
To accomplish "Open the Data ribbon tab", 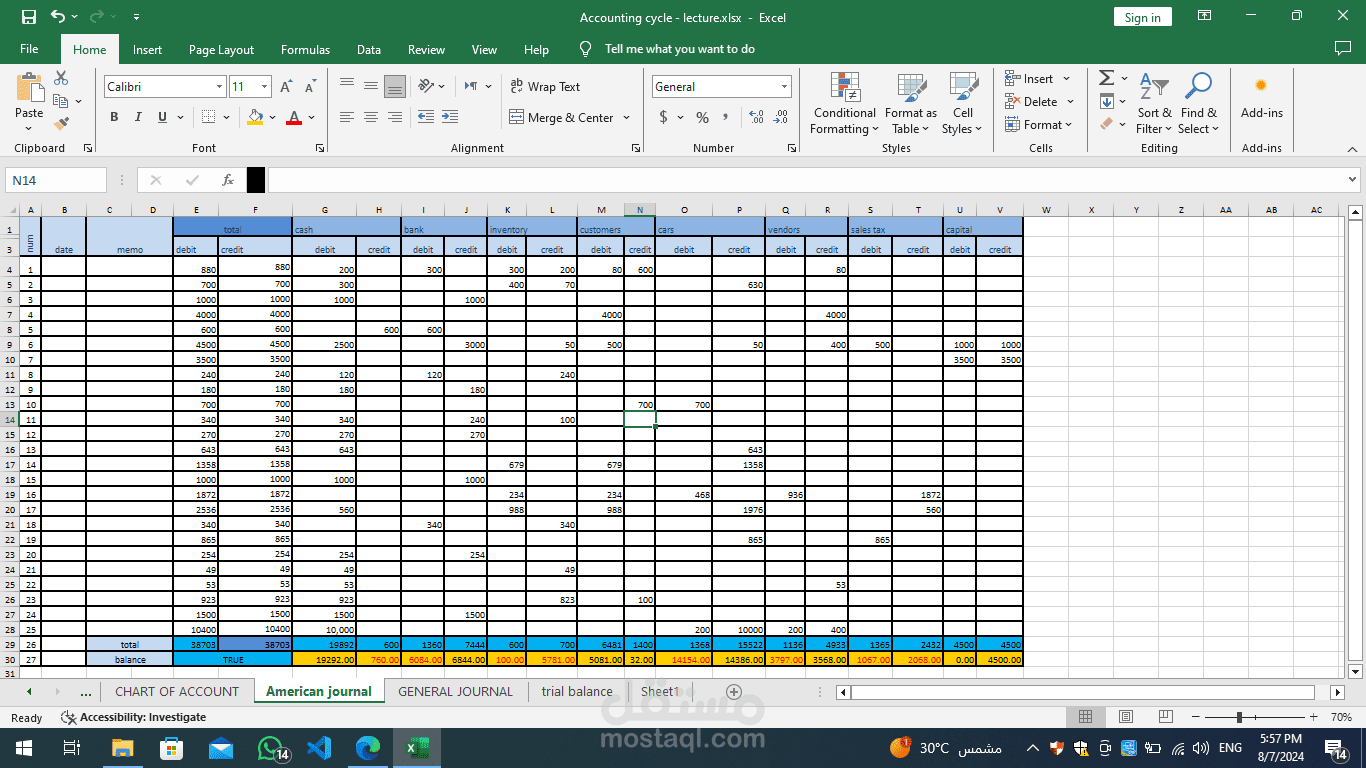I will point(369,49).
